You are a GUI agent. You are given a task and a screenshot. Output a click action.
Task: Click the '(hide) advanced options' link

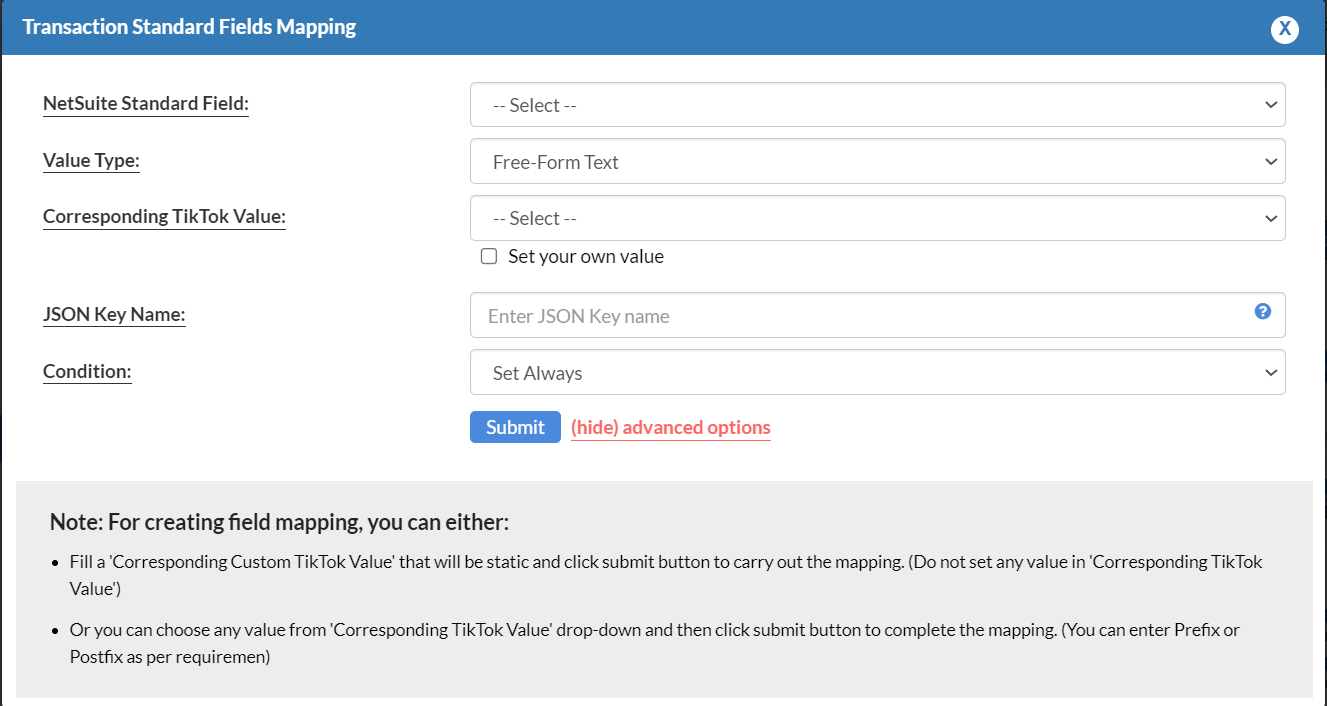tap(670, 427)
